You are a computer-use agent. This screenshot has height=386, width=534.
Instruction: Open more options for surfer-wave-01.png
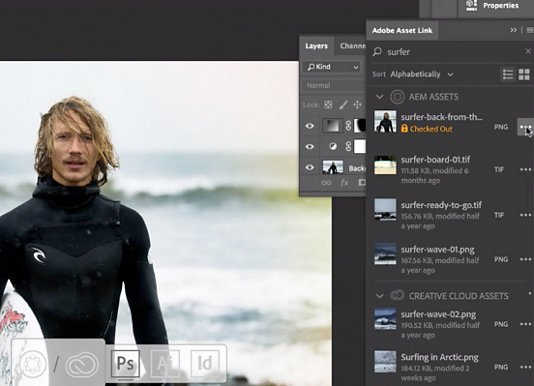(525, 260)
